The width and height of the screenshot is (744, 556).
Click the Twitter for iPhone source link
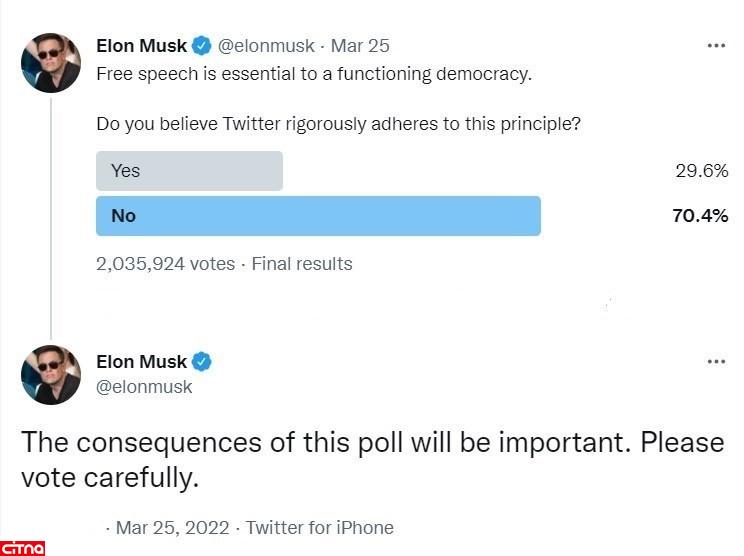point(320,527)
